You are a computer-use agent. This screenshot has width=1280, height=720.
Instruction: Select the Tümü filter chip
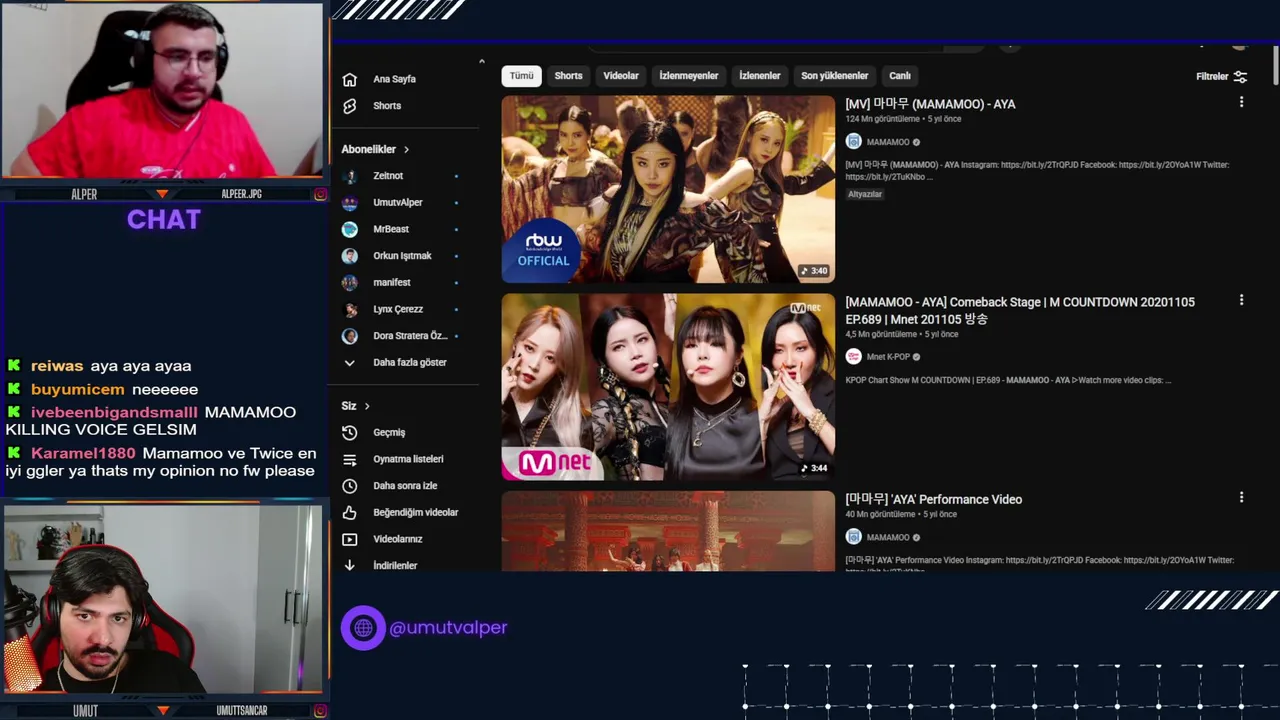[522, 76]
